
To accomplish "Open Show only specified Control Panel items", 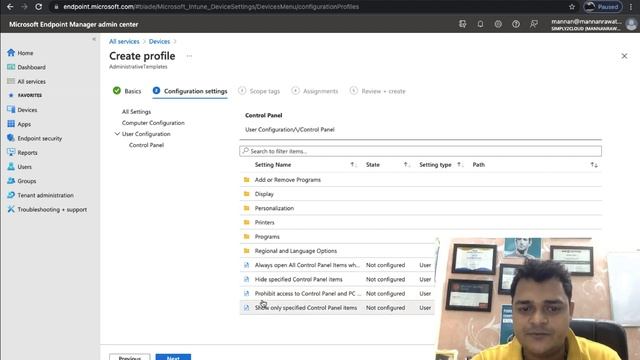I will pyautogui.click(x=306, y=308).
